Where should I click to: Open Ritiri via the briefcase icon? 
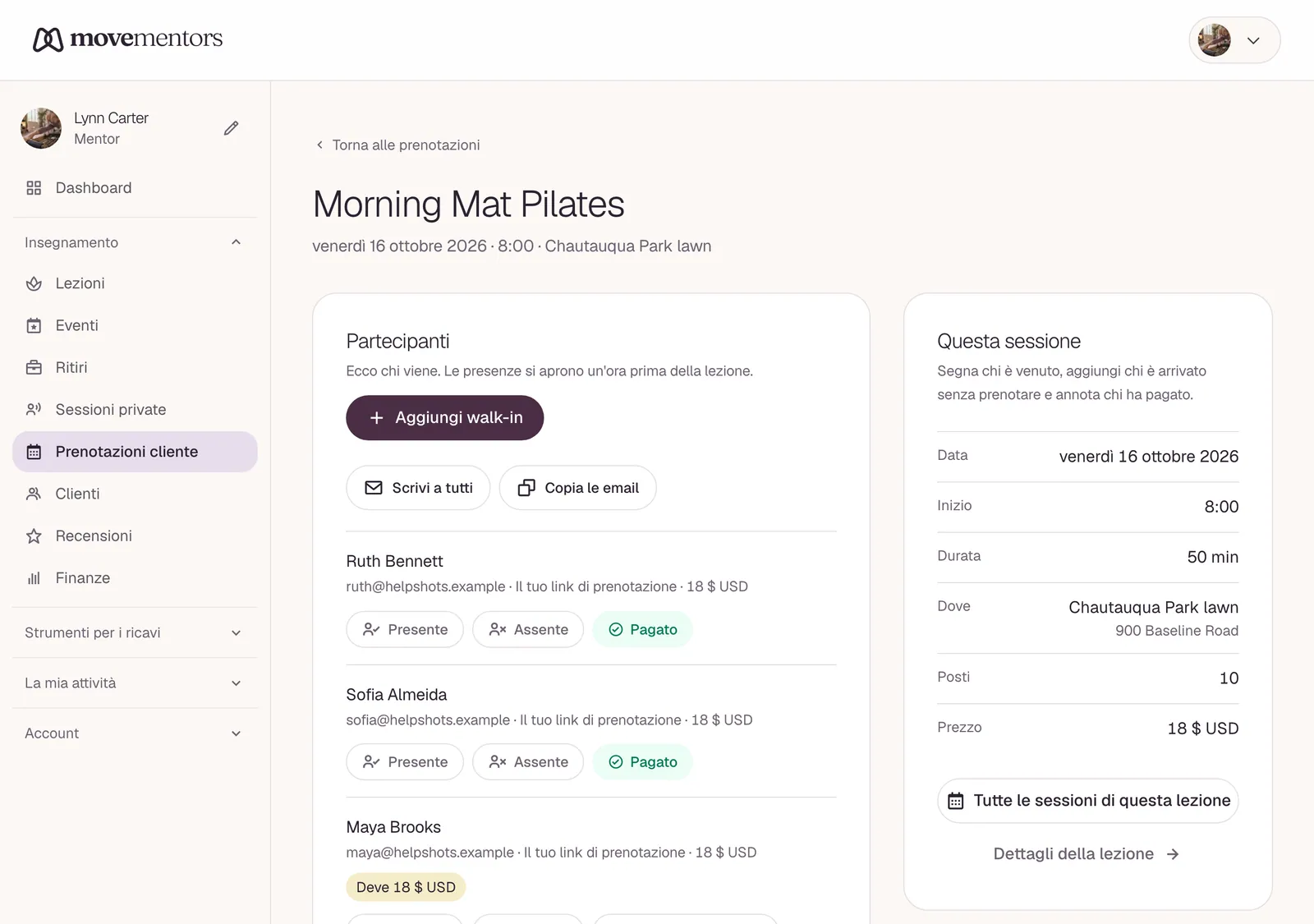tap(34, 368)
